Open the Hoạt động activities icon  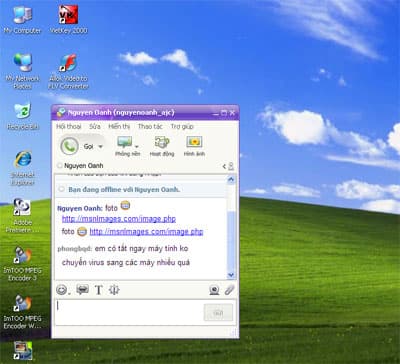point(162,143)
